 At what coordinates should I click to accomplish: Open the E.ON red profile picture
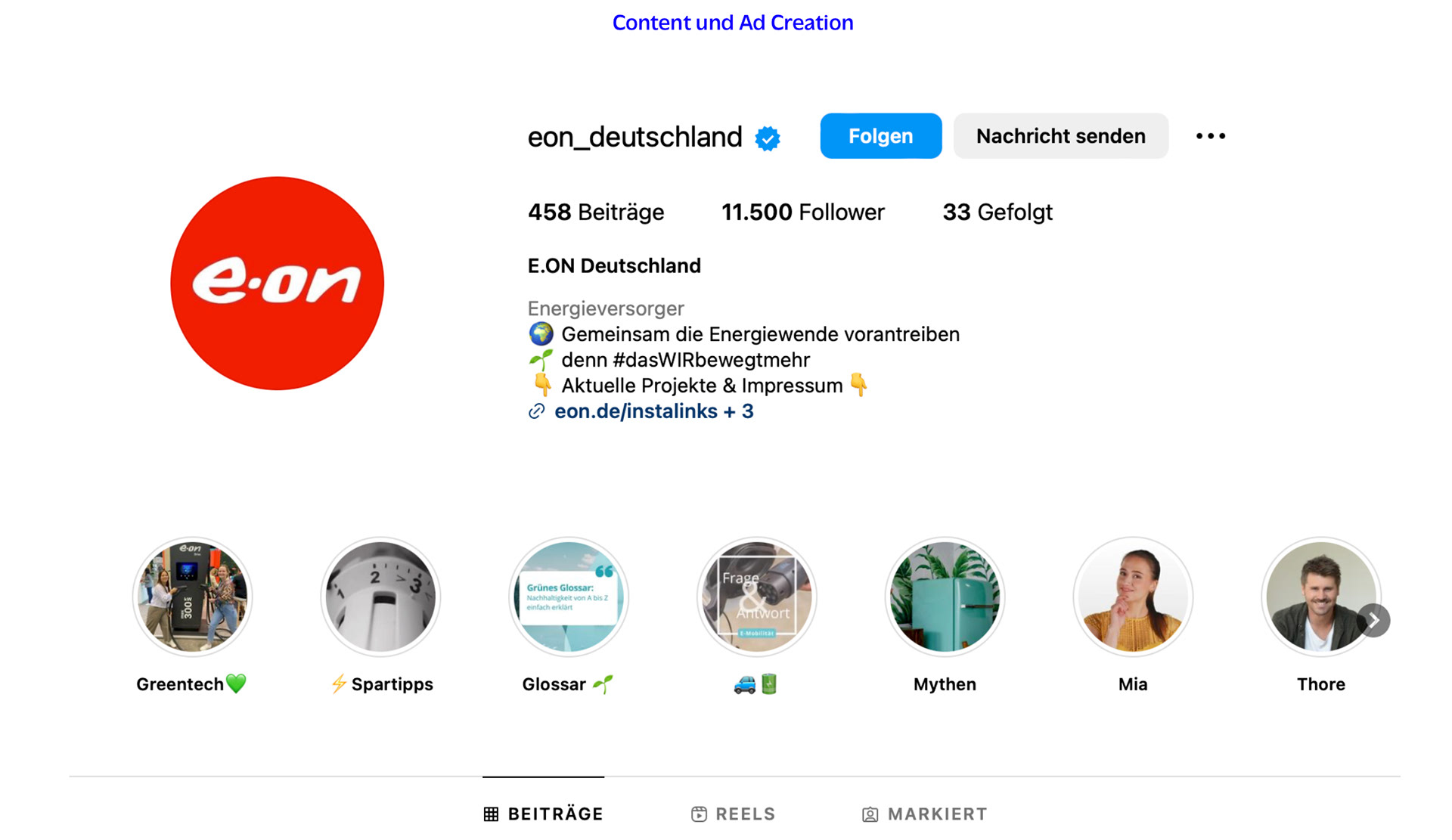[278, 284]
